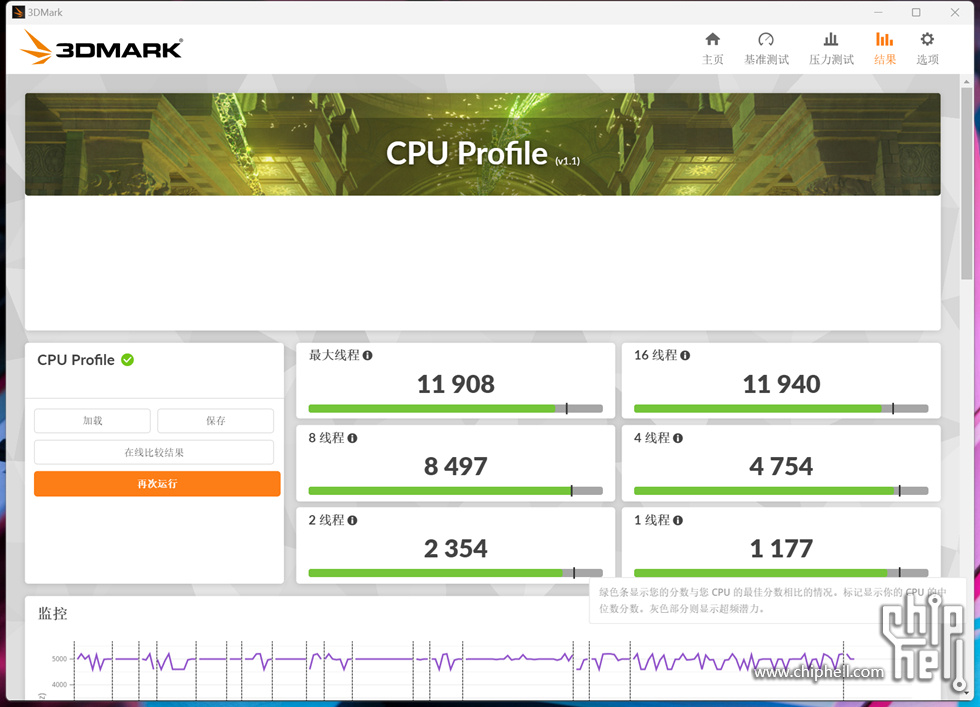Viewport: 980px width, 707px height.
Task: Click info icon beside 2 线程
Action: click(352, 520)
